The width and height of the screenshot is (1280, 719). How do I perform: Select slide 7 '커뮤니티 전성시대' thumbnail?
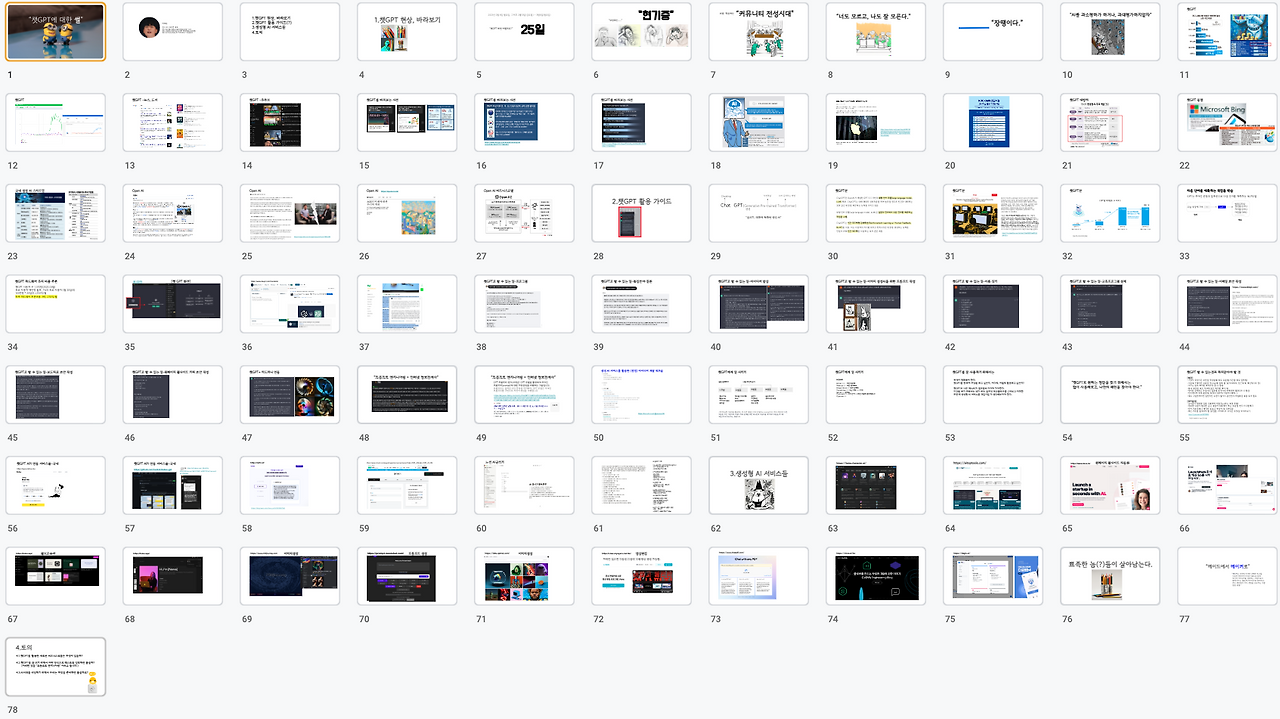pyautogui.click(x=758, y=31)
